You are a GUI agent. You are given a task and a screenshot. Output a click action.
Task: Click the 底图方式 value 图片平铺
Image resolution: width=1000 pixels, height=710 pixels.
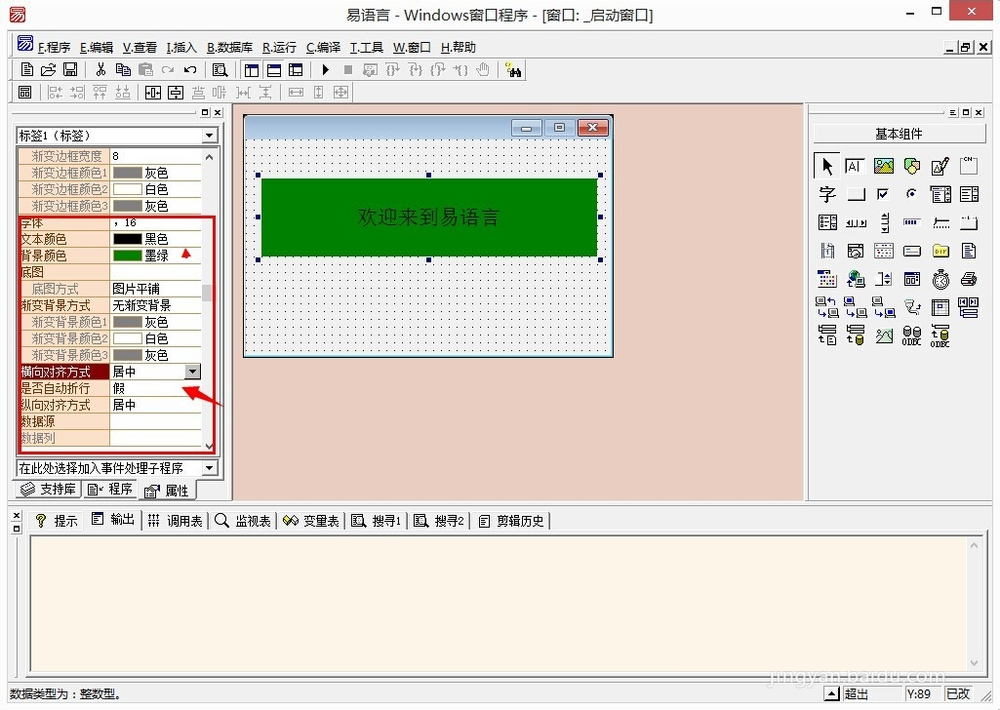tap(156, 289)
